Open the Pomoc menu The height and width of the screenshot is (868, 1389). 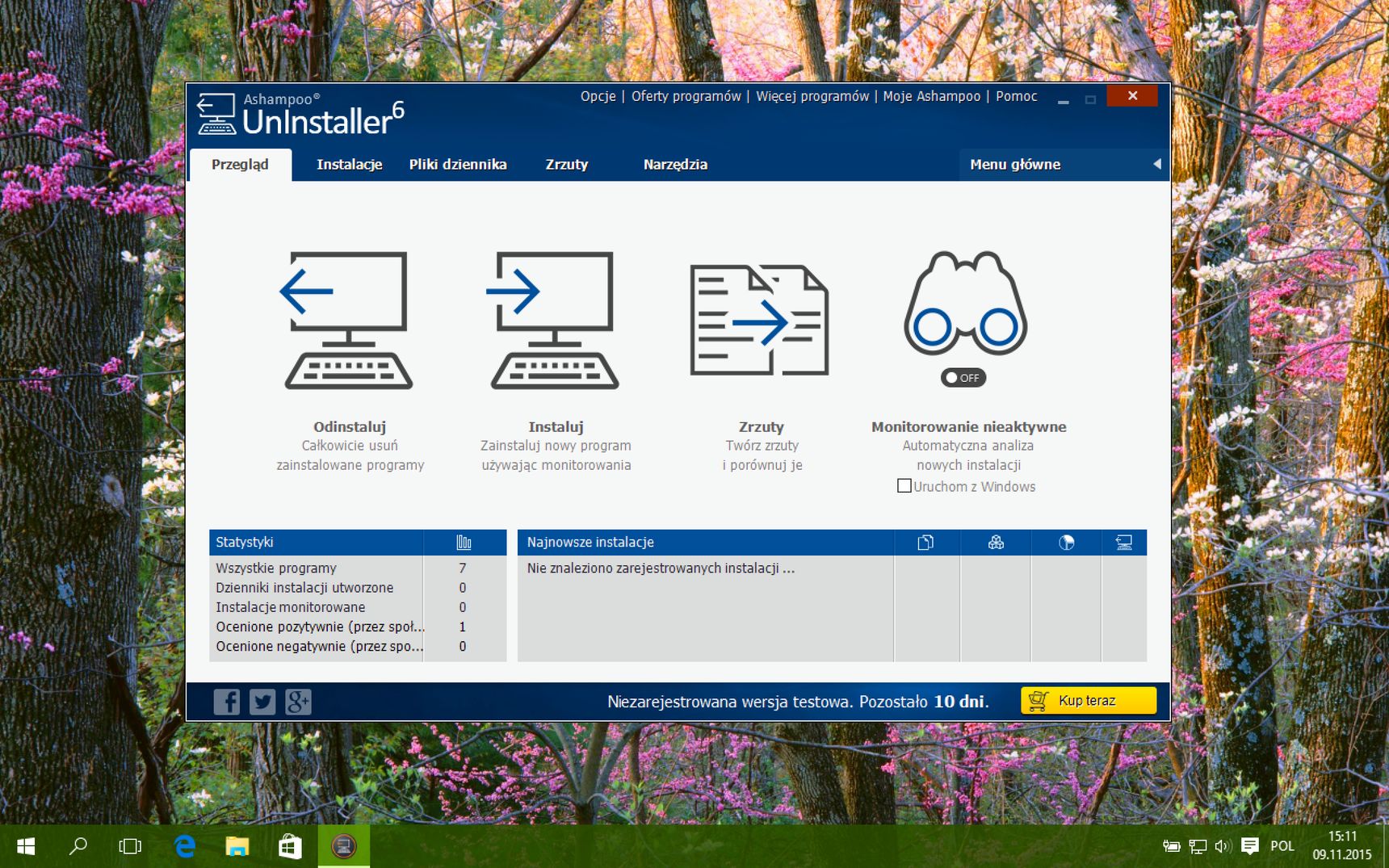pos(1016,96)
